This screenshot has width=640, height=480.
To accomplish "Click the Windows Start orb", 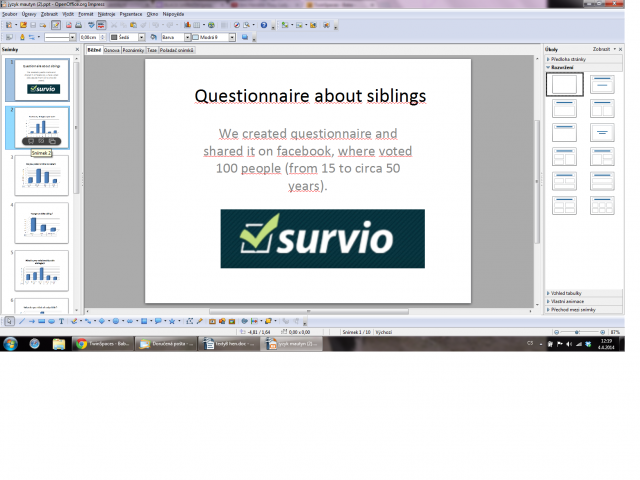I will pos(10,344).
